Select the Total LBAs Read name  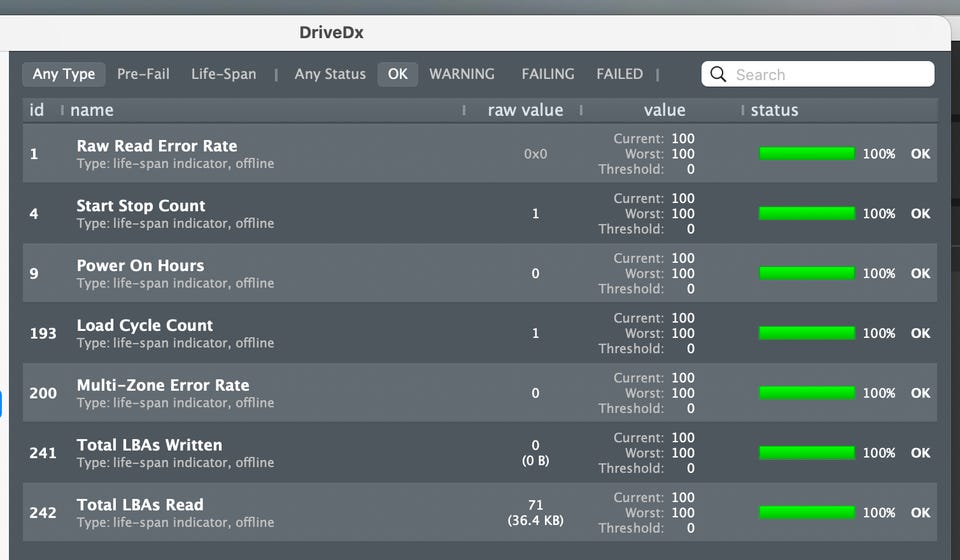click(x=140, y=505)
